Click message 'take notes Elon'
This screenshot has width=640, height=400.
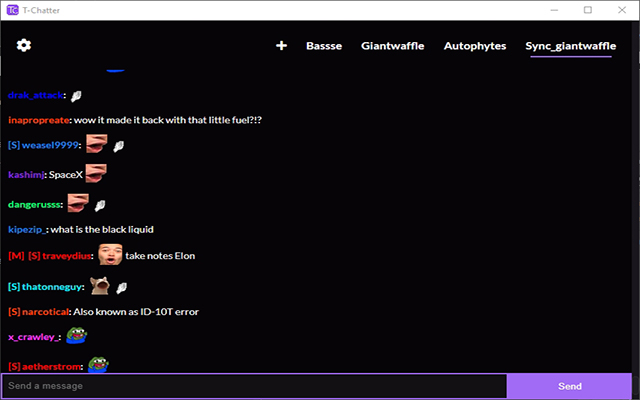pos(160,256)
